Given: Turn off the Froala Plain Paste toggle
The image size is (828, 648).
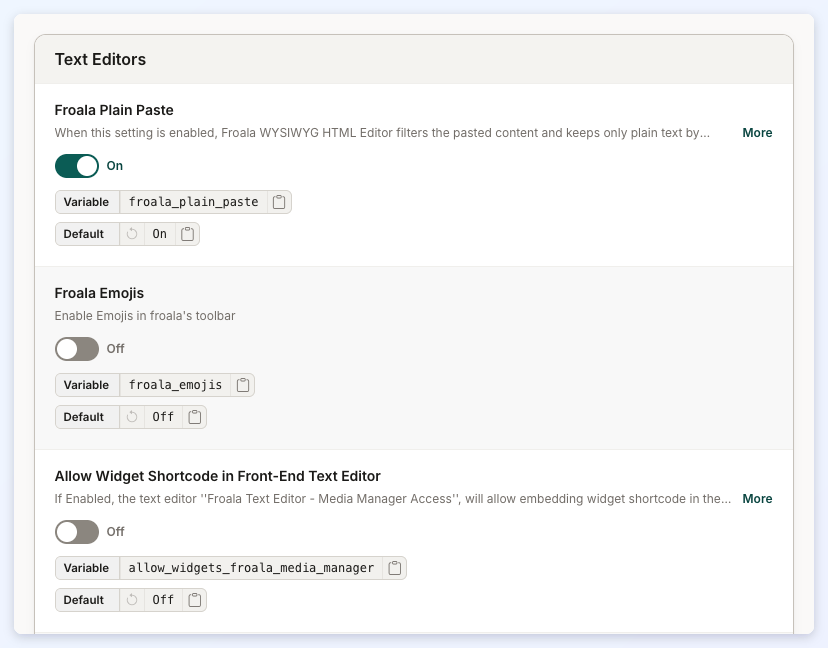Looking at the screenshot, I should (77, 166).
